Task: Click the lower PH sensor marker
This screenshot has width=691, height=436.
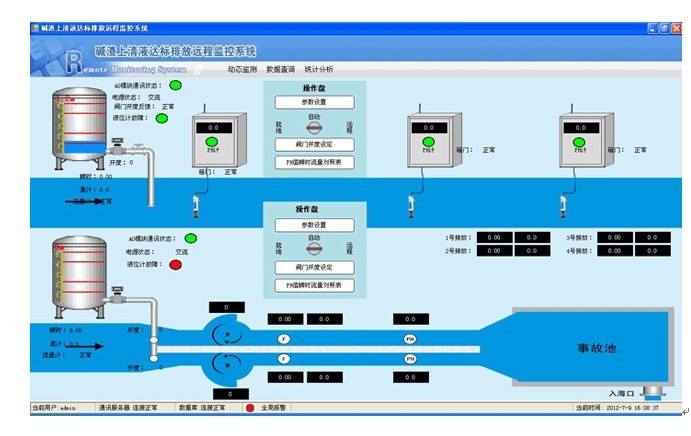Action: tap(409, 358)
